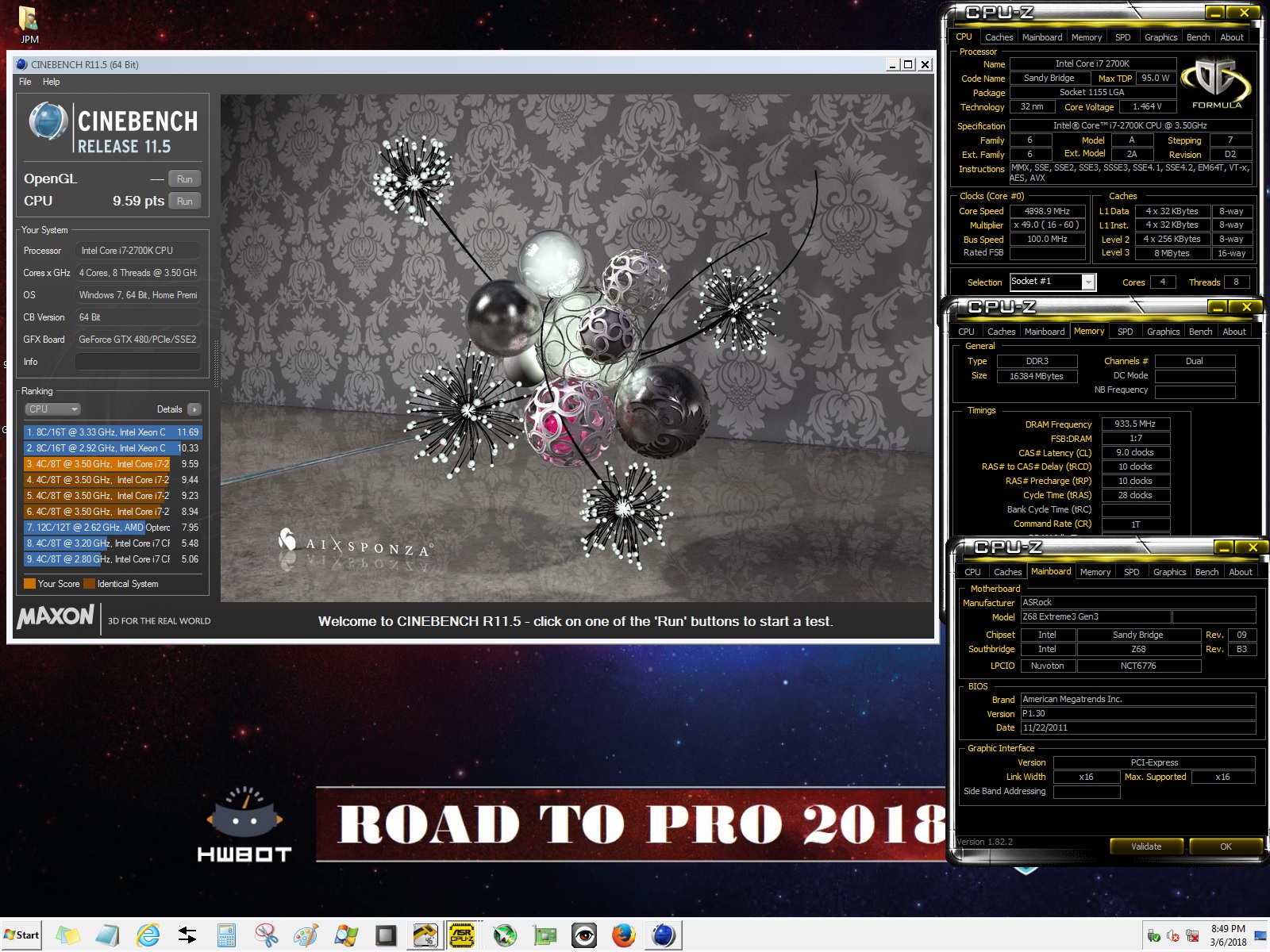Open the JPM folder on the desktop
1270x952 pixels.
click(x=29, y=24)
